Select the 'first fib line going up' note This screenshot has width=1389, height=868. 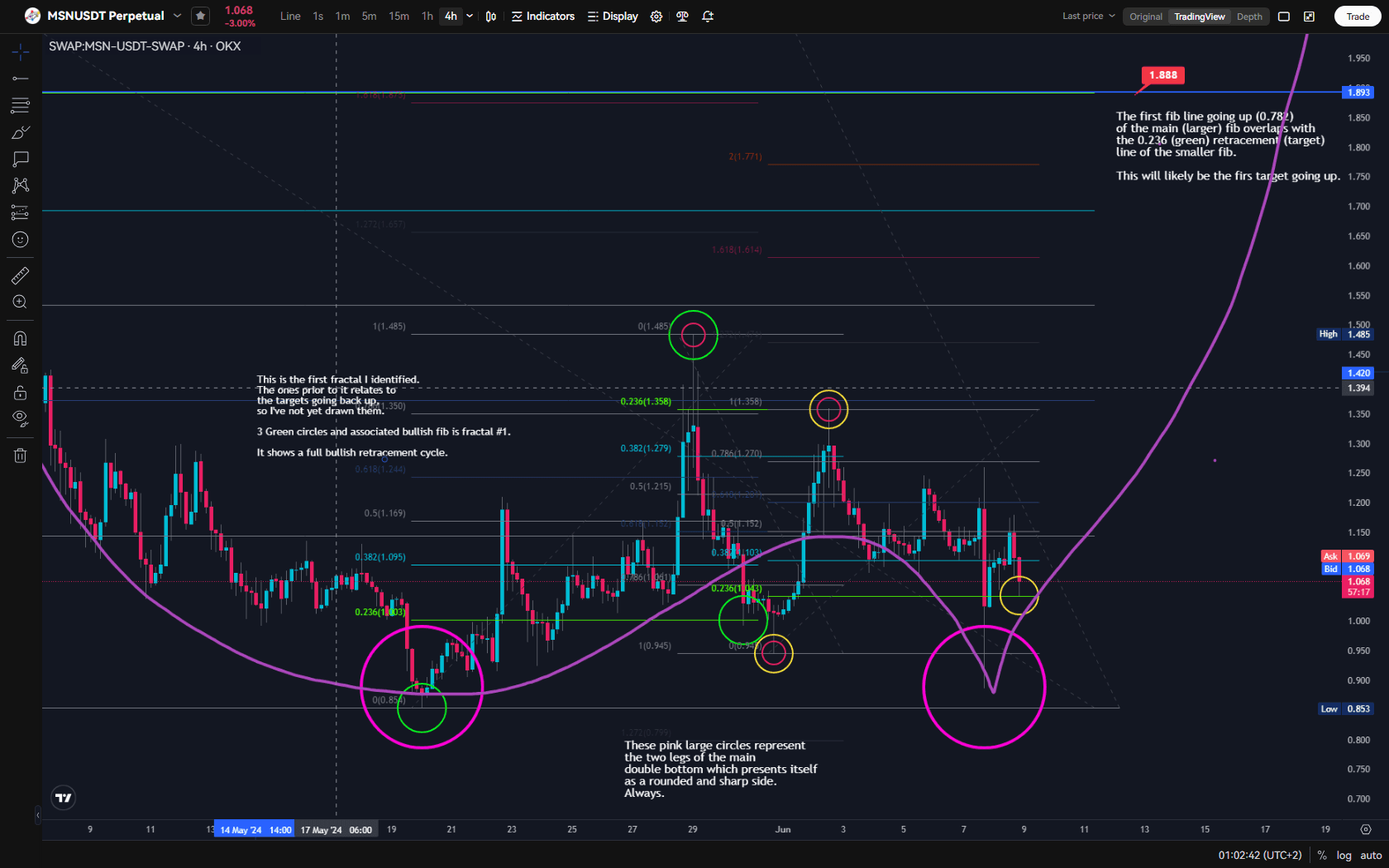(x=1228, y=145)
